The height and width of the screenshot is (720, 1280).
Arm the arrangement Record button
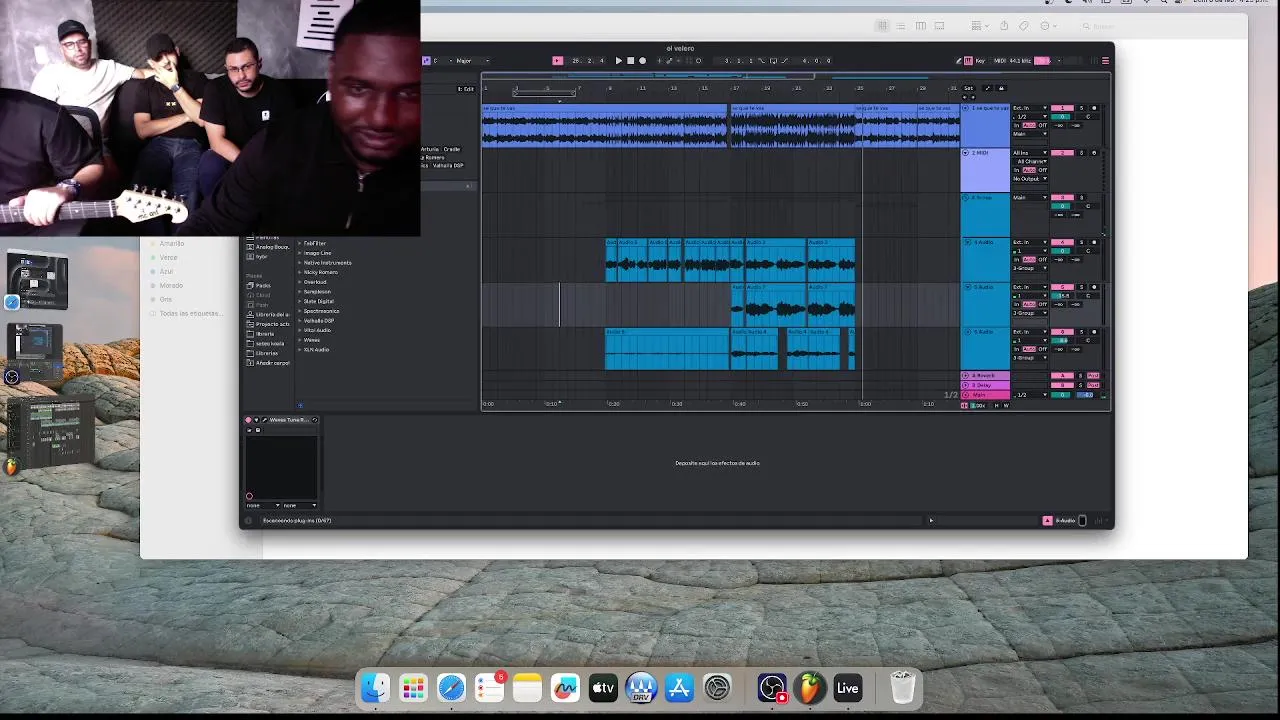coord(642,61)
